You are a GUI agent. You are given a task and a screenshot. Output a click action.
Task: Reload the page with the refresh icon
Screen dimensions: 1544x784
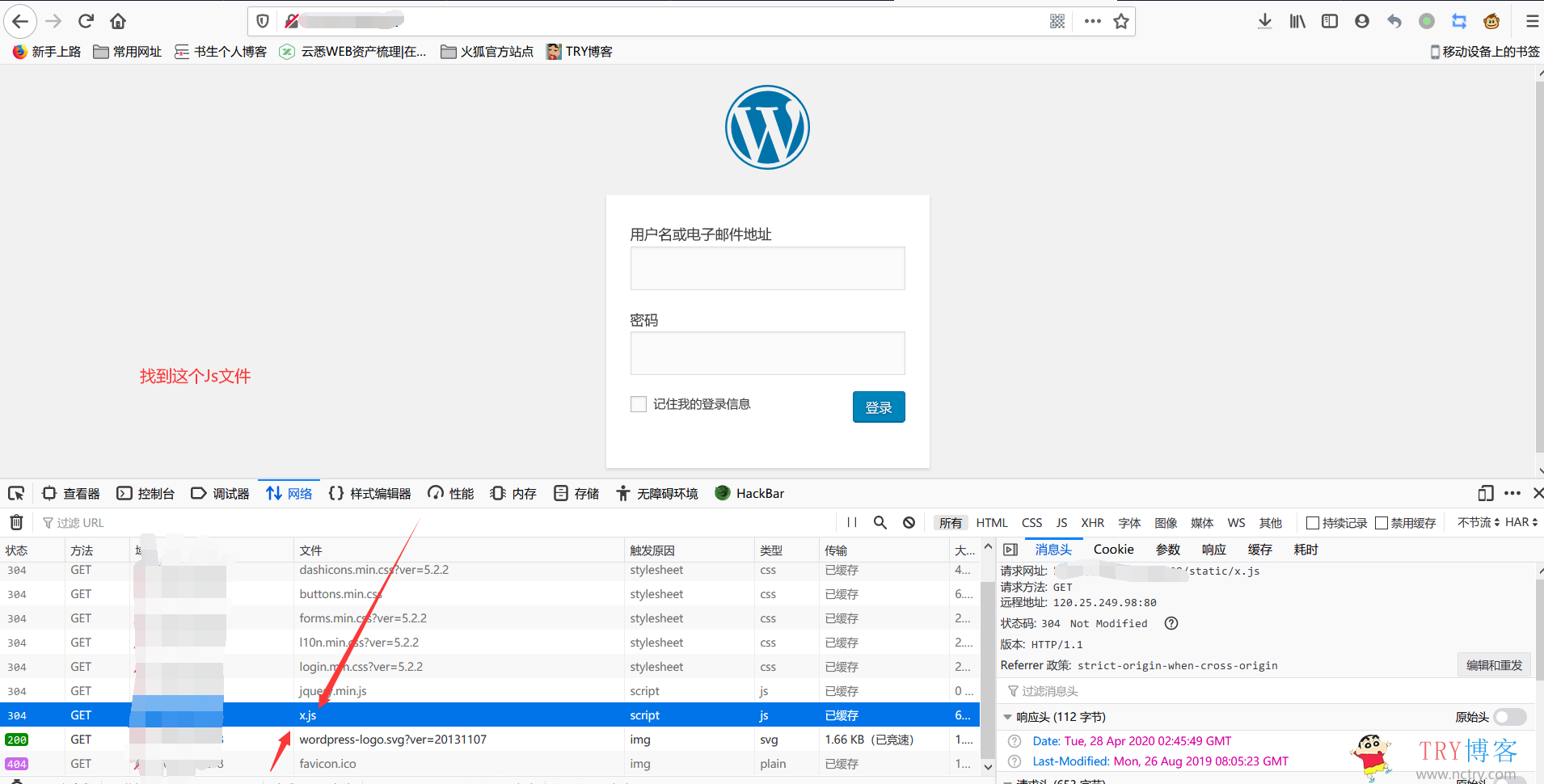(86, 21)
